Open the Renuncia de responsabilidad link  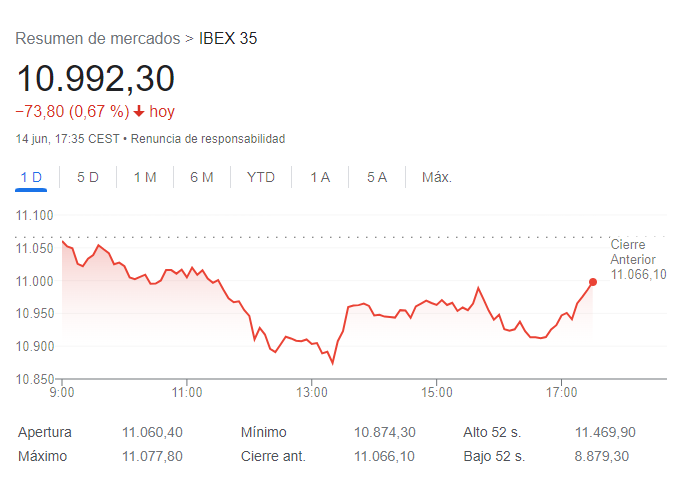click(208, 138)
